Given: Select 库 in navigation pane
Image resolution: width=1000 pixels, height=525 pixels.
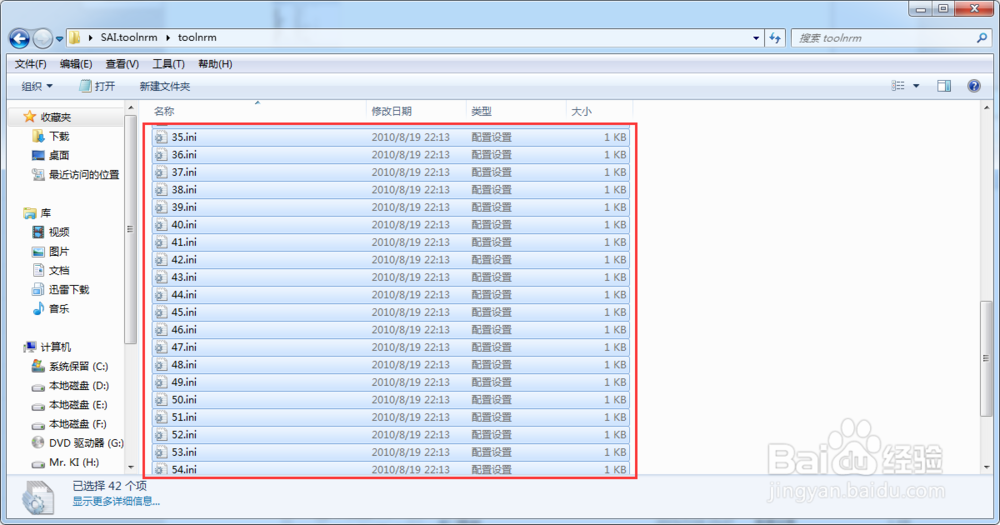Looking at the screenshot, I should pyautogui.click(x=45, y=213).
